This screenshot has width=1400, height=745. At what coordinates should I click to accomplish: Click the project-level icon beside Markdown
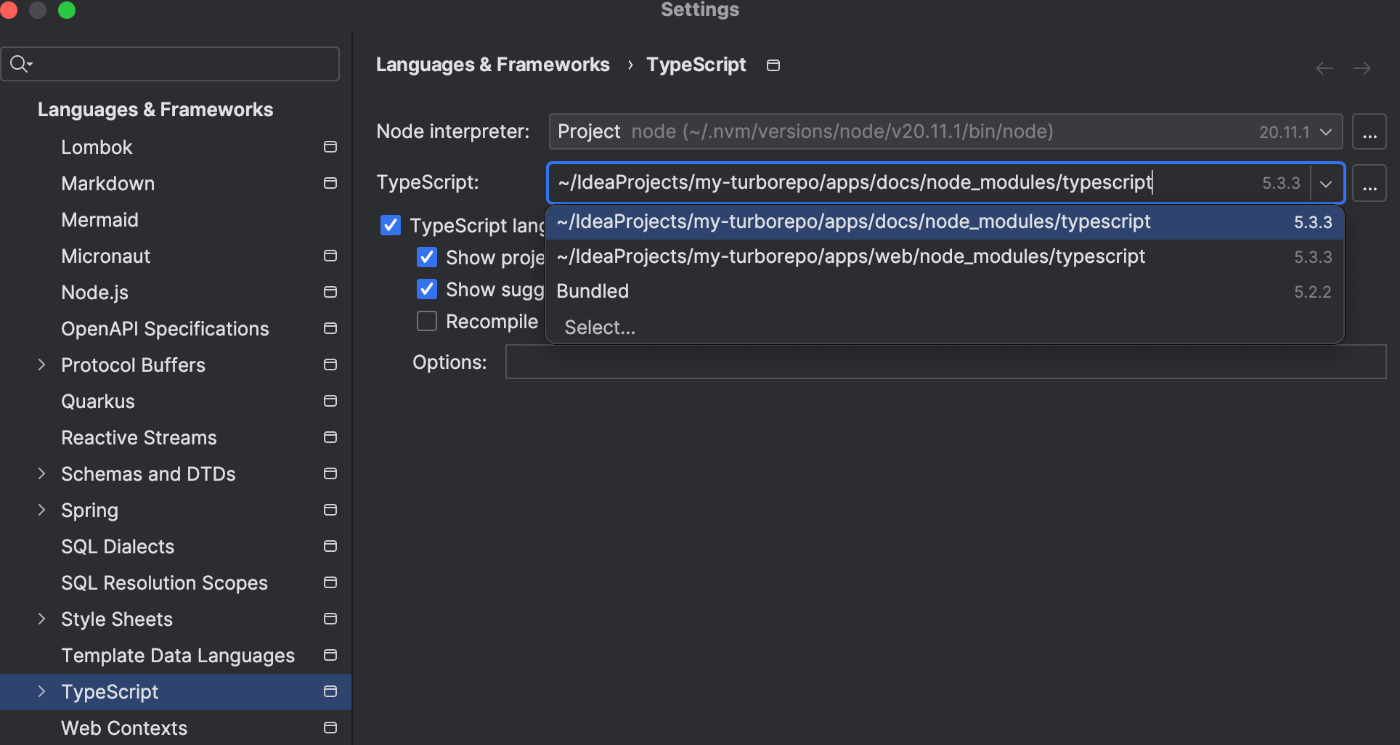tap(330, 183)
